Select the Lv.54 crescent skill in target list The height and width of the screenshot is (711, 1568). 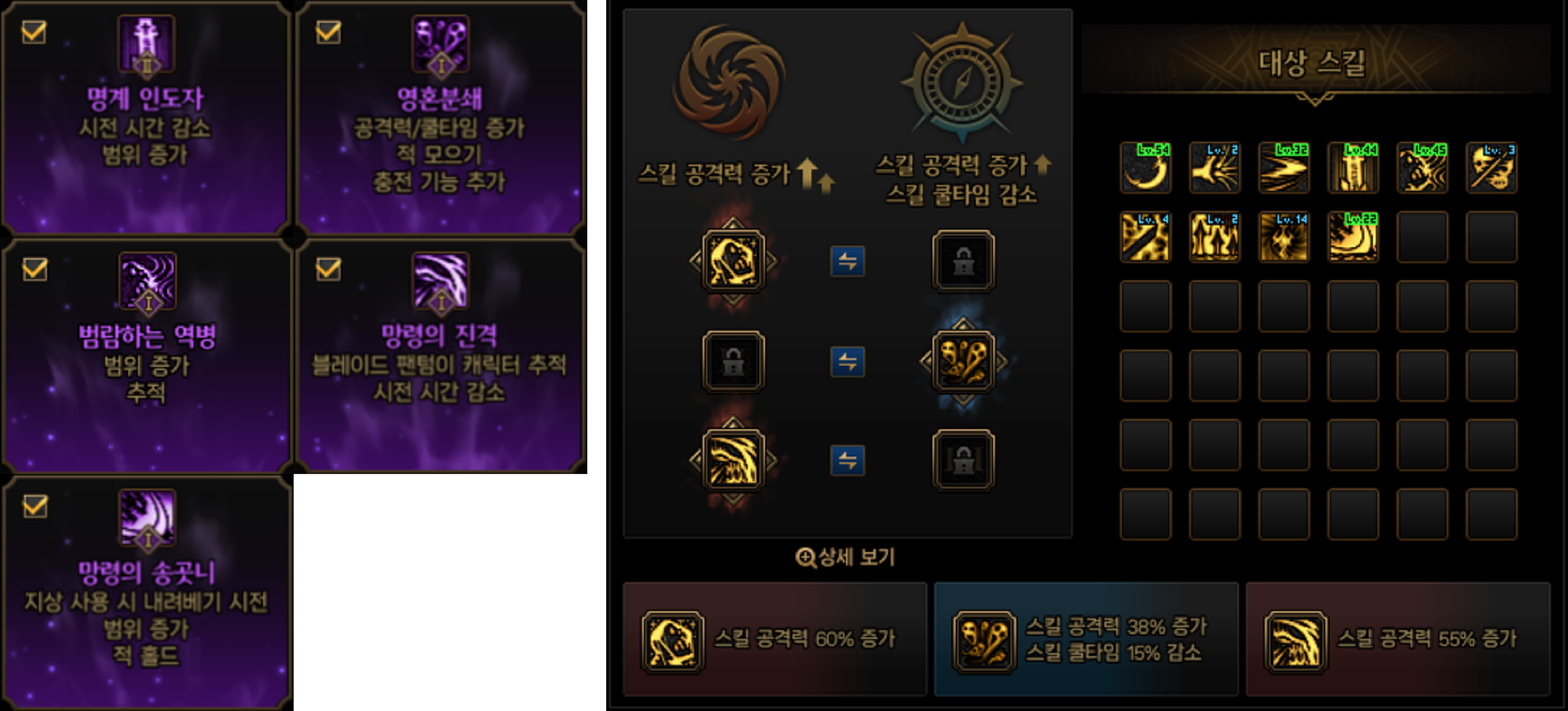(1145, 167)
